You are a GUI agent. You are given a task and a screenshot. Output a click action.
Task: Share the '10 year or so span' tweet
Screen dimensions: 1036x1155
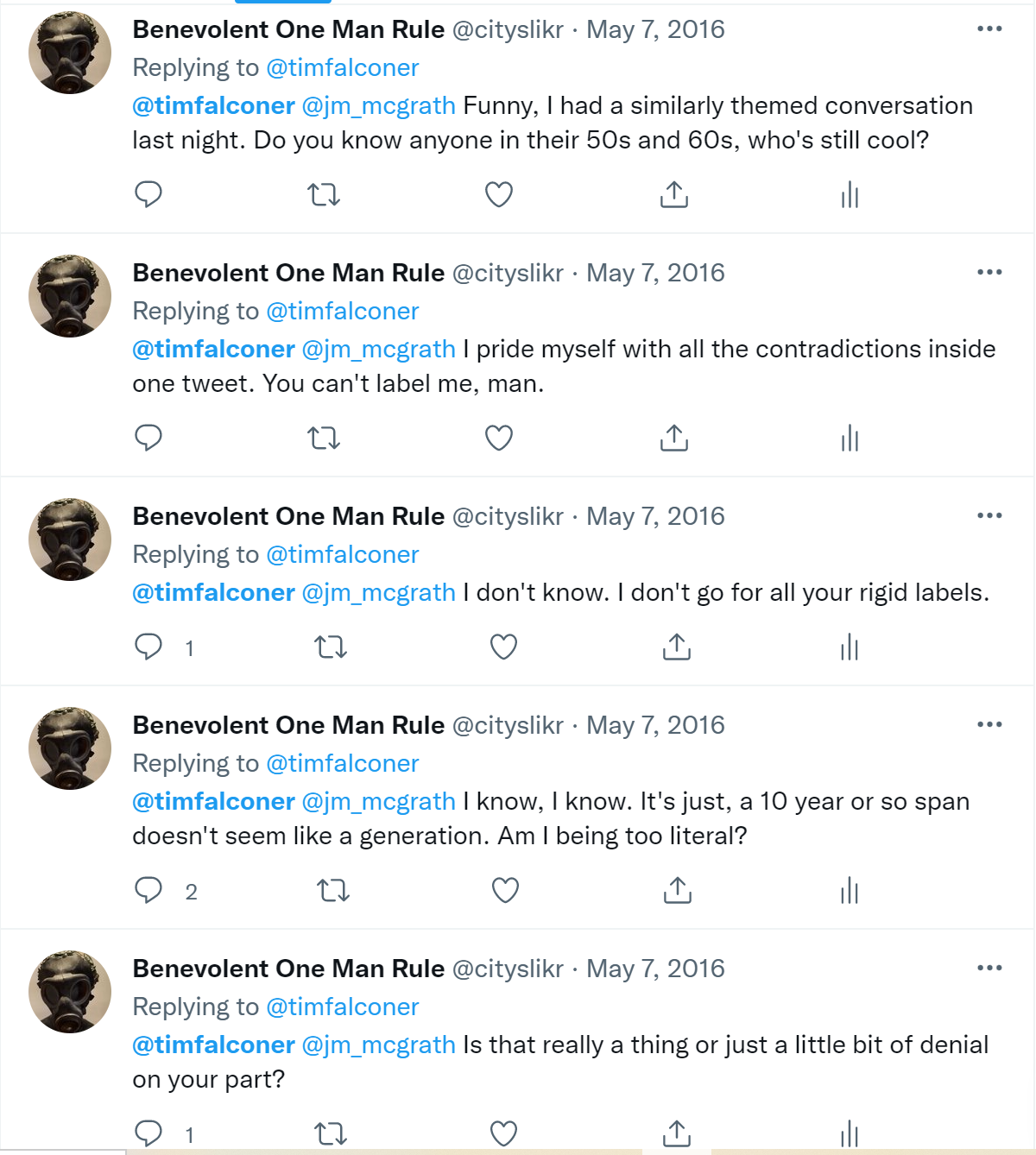tap(678, 890)
